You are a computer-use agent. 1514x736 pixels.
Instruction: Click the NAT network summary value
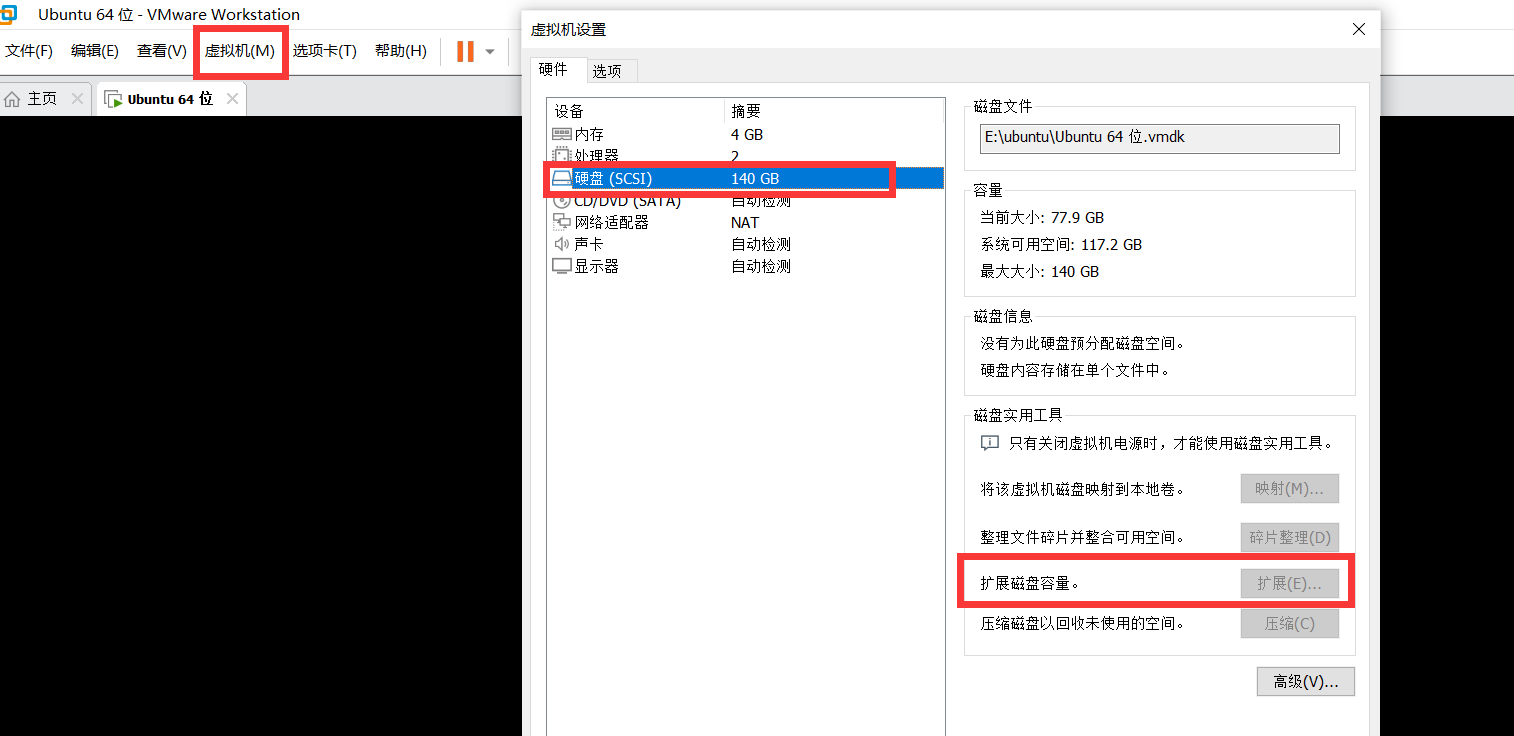click(x=745, y=222)
